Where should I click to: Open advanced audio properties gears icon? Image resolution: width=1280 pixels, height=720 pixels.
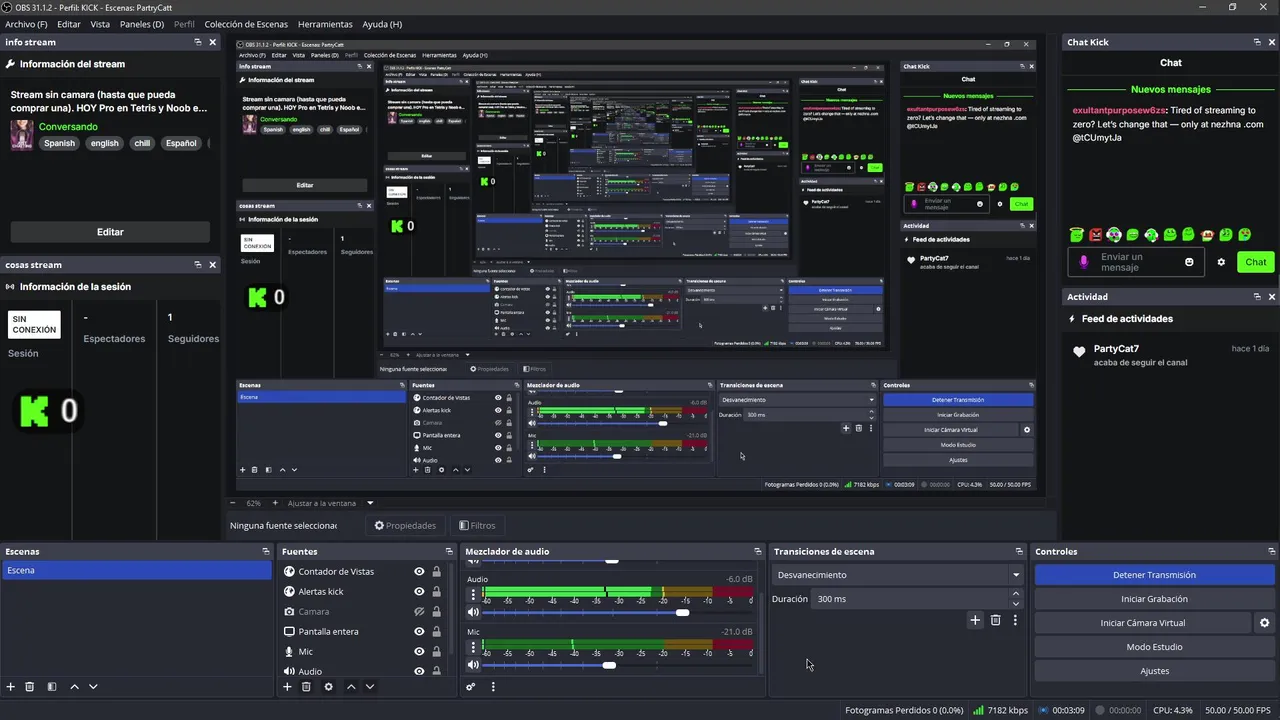click(x=471, y=687)
